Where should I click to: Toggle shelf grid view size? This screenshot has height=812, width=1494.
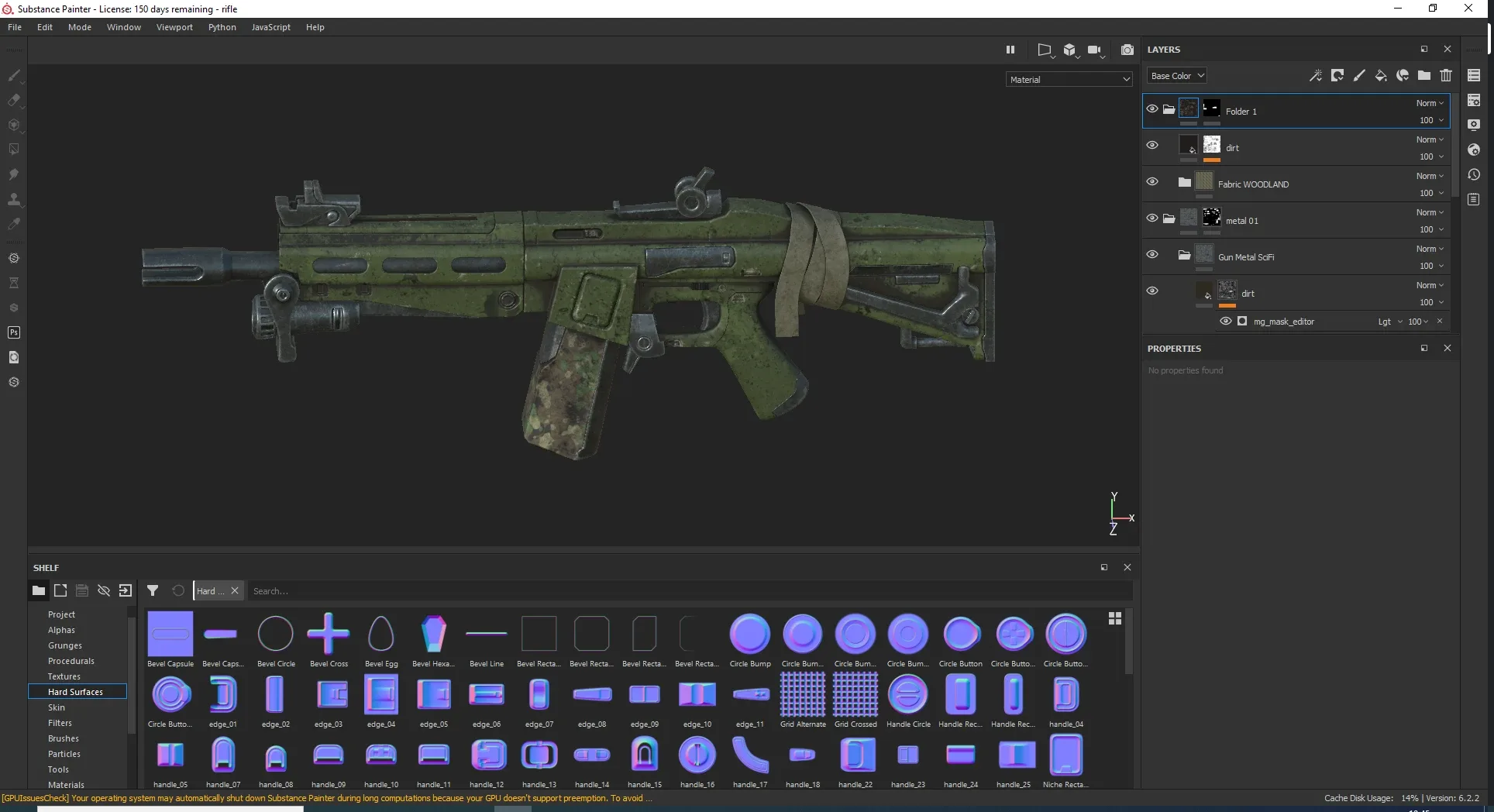(x=1114, y=618)
